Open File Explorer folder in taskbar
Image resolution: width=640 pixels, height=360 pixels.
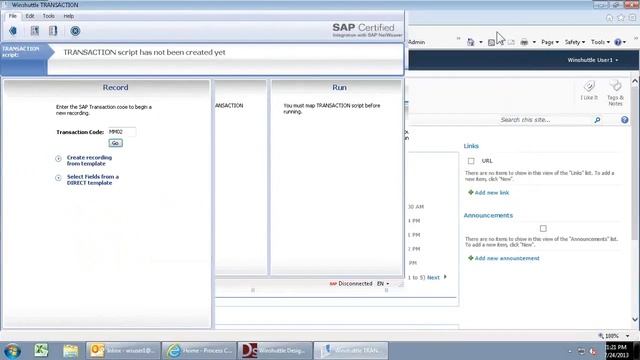click(71, 351)
